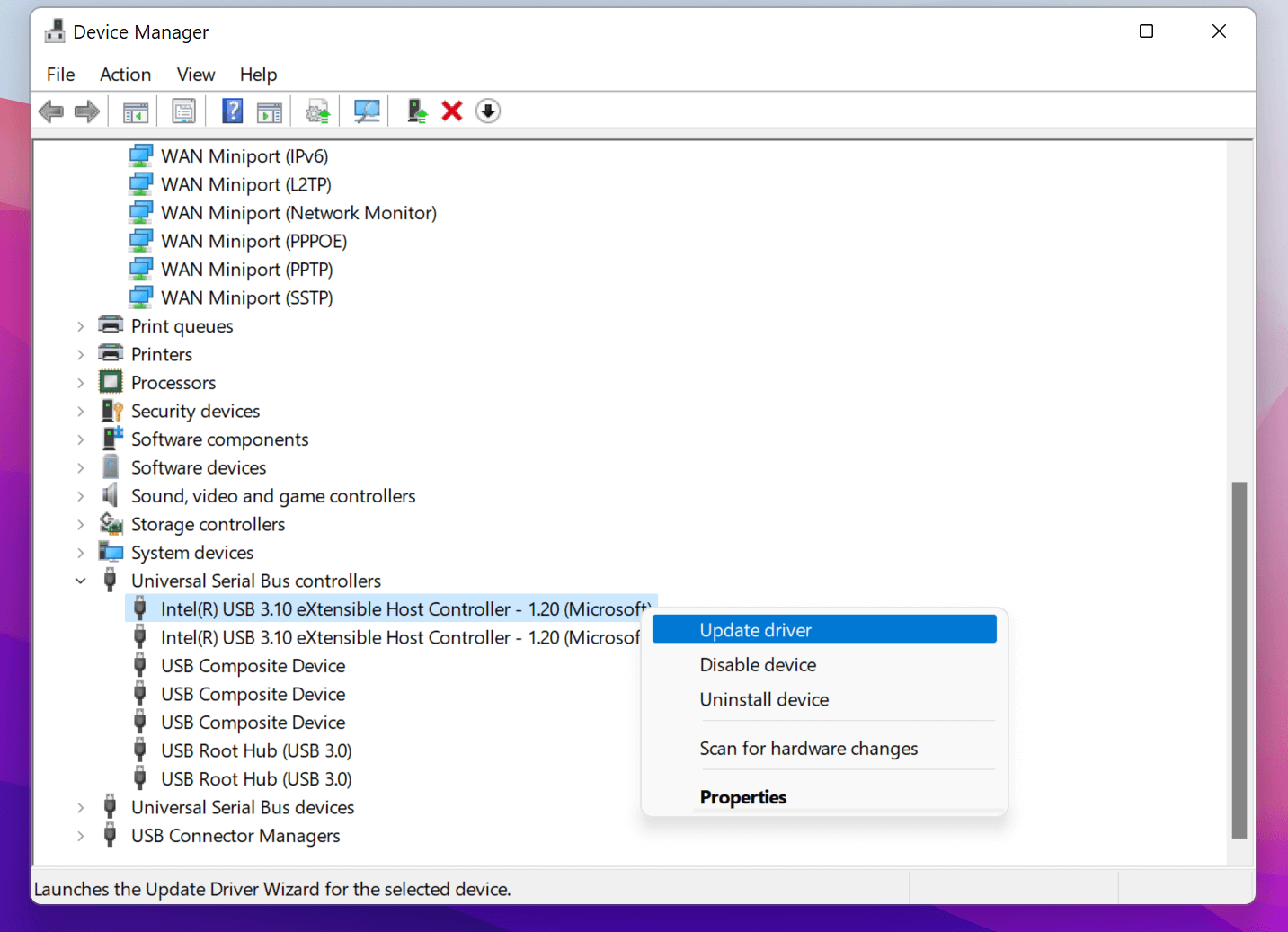Image resolution: width=1288 pixels, height=932 pixels.
Task: Click the Storage controllers icon
Action: 111,523
